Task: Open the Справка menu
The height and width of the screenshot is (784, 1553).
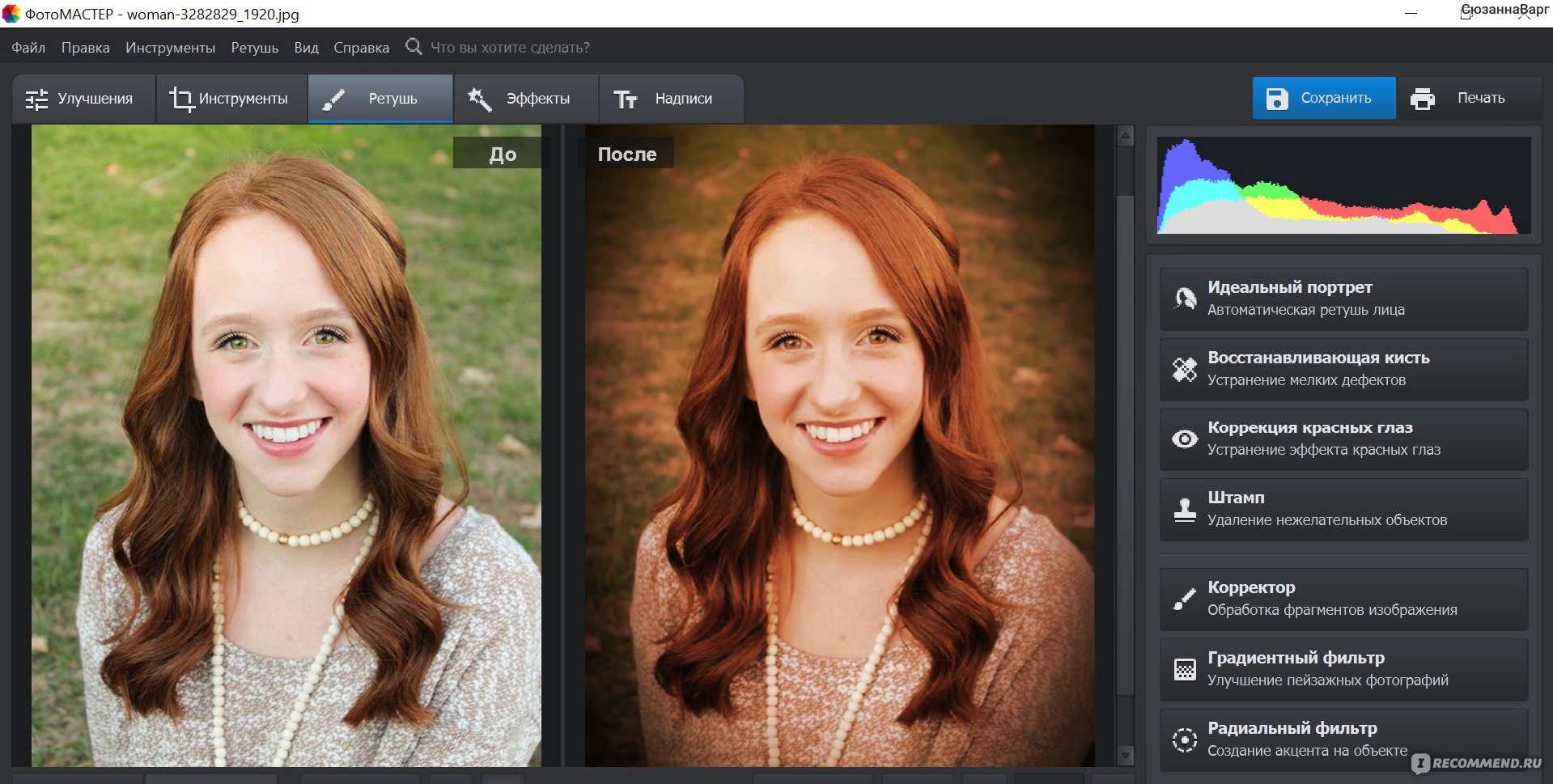Action: [361, 48]
